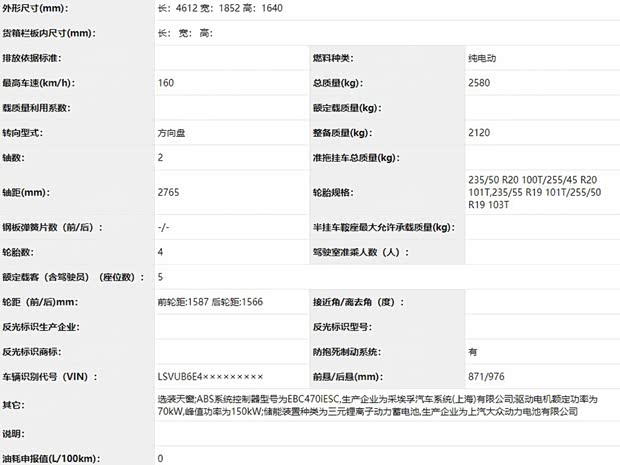Select the wheelbase value 2765
The width and height of the screenshot is (620, 465).
pyautogui.click(x=168, y=192)
